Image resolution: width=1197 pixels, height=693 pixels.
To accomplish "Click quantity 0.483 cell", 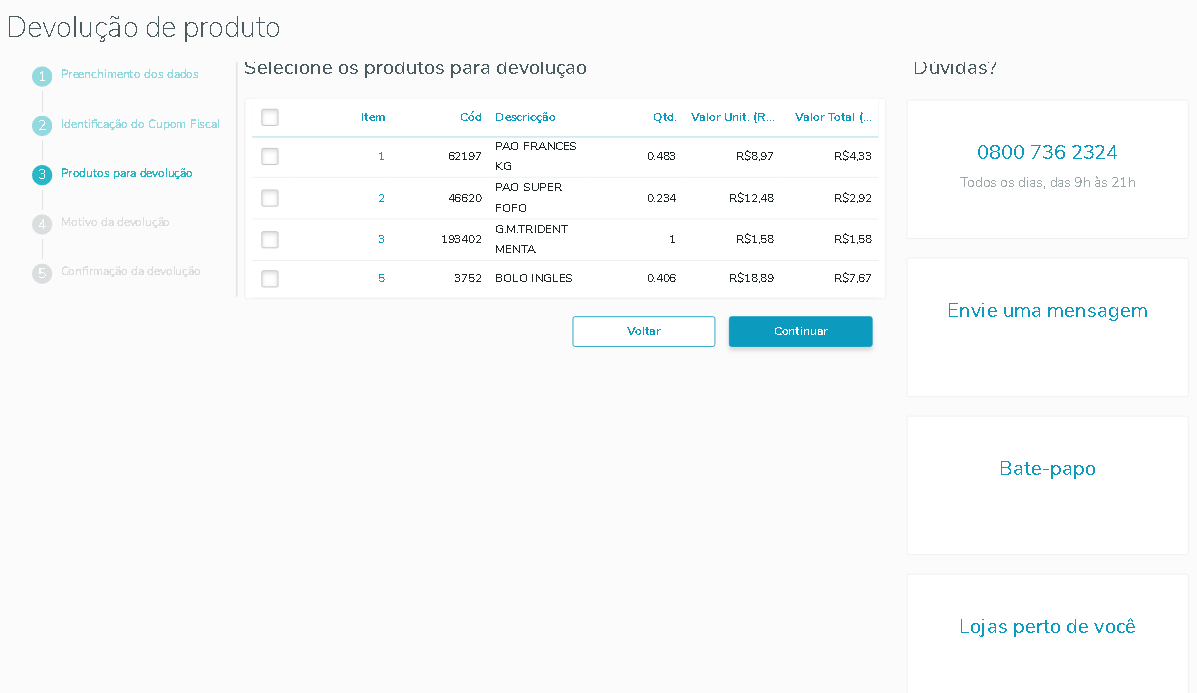I will 661,156.
